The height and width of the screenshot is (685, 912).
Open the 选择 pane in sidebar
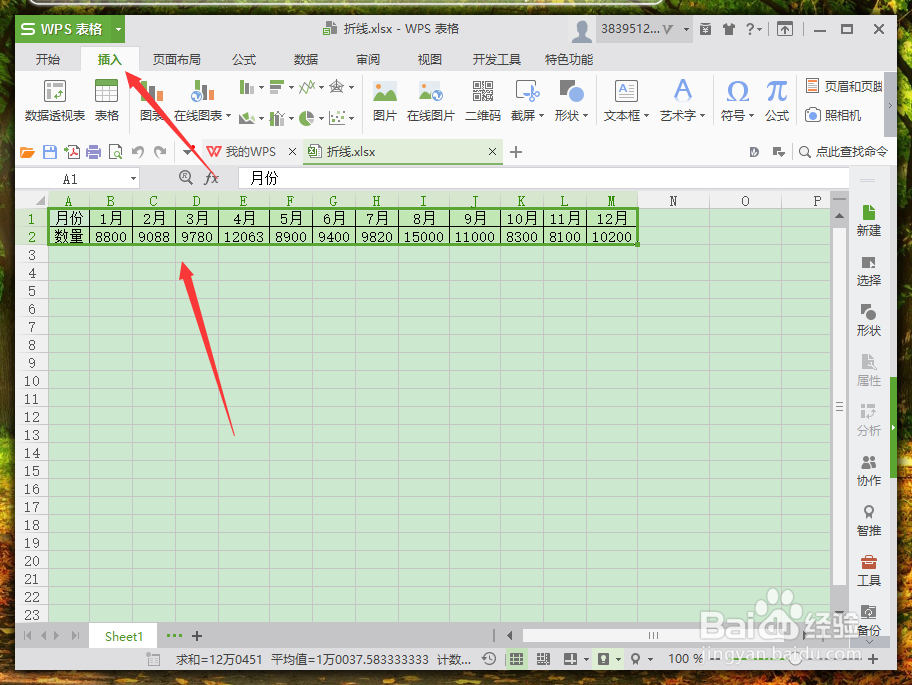pyautogui.click(x=868, y=271)
